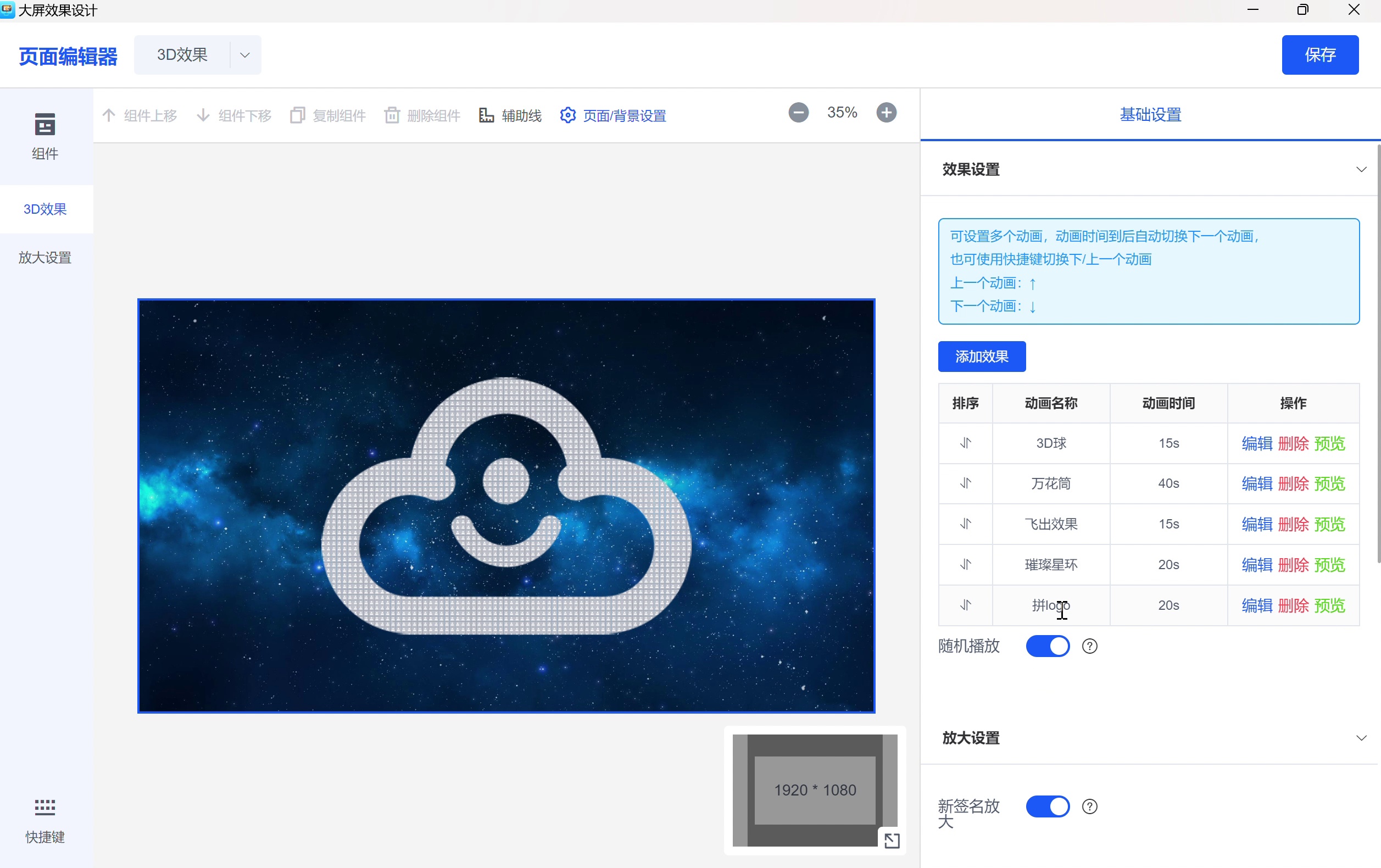This screenshot has width=1381, height=868.
Task: Delete the 拼logo animation
Action: (1293, 605)
